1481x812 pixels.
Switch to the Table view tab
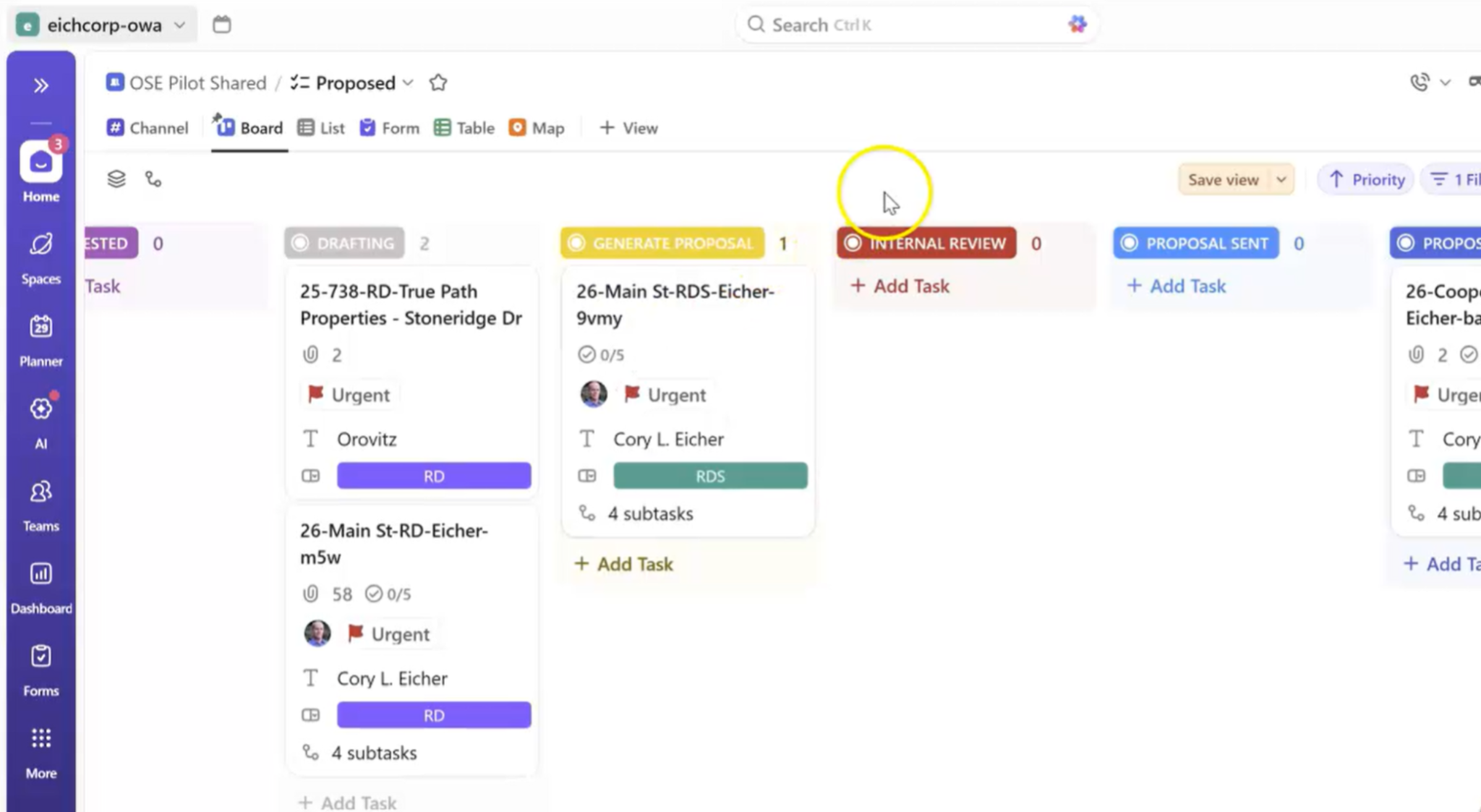tap(464, 128)
